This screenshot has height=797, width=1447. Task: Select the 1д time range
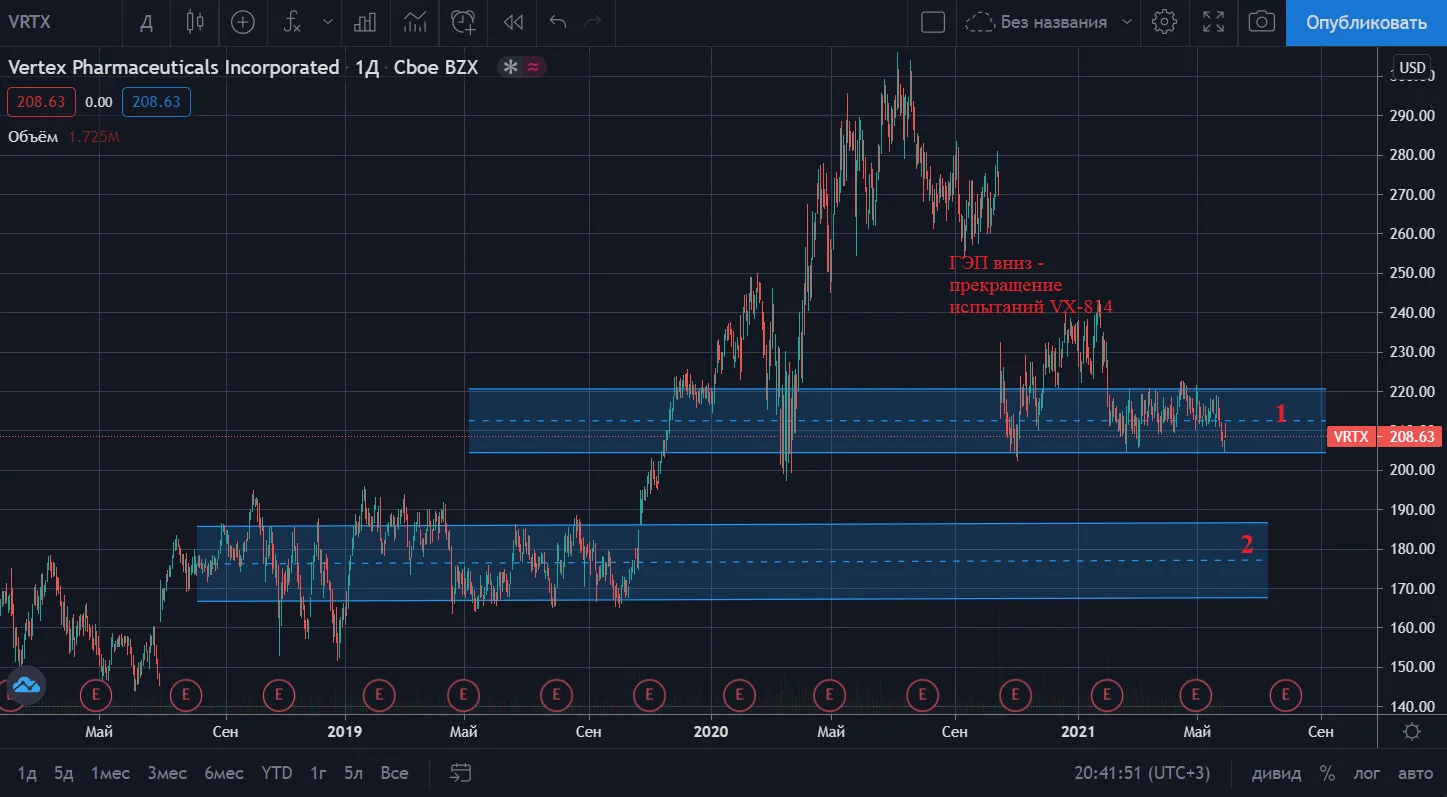[x=27, y=773]
